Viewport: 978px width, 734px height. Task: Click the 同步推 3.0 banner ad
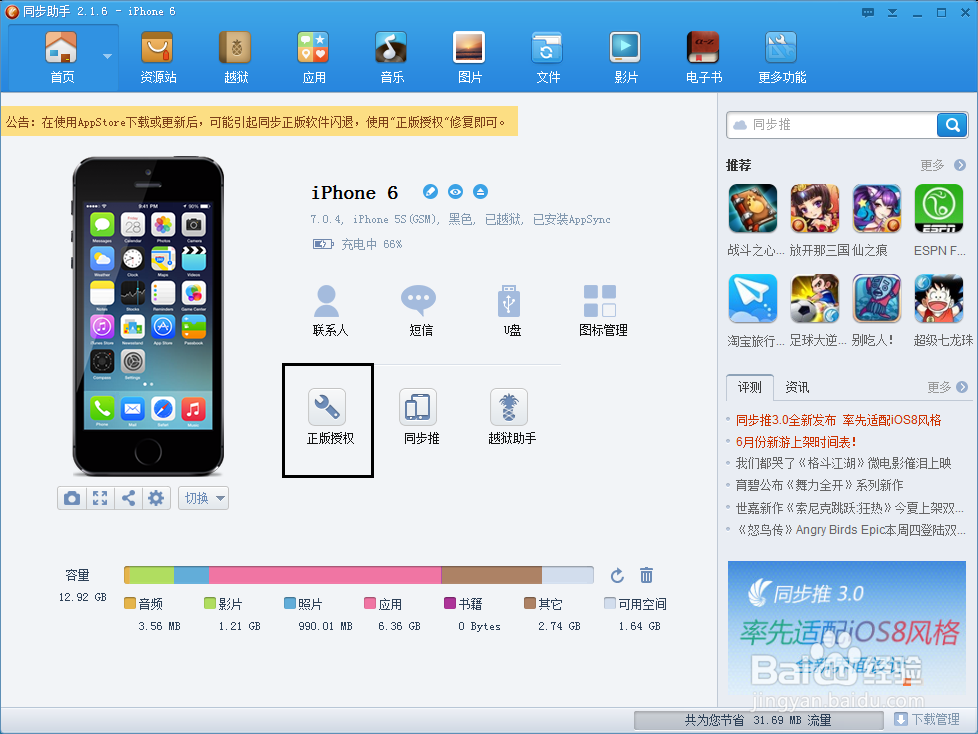[x=846, y=627]
